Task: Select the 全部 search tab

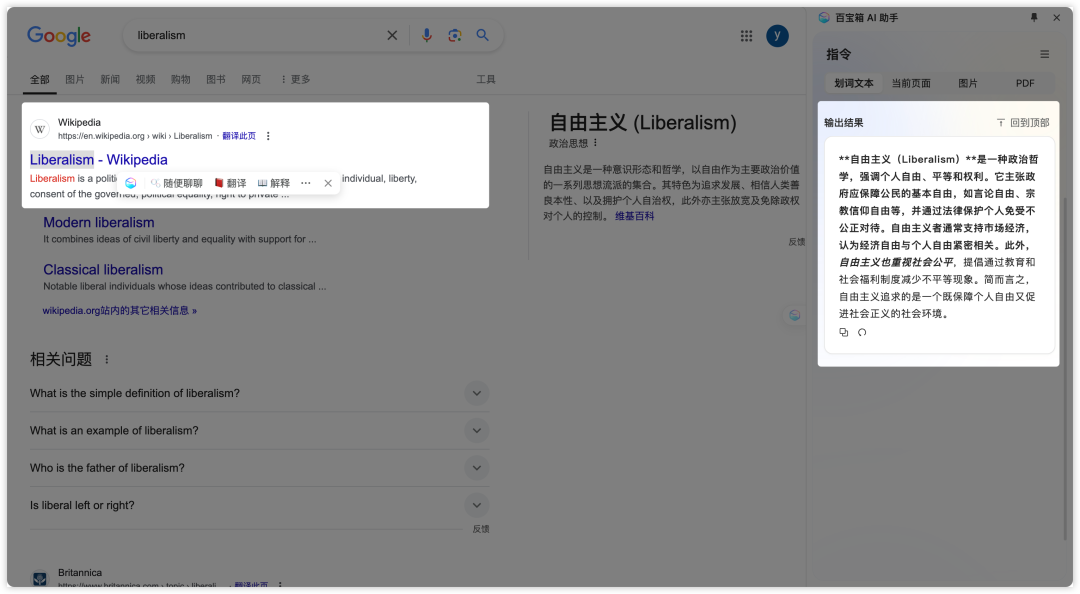Action: 39,80
